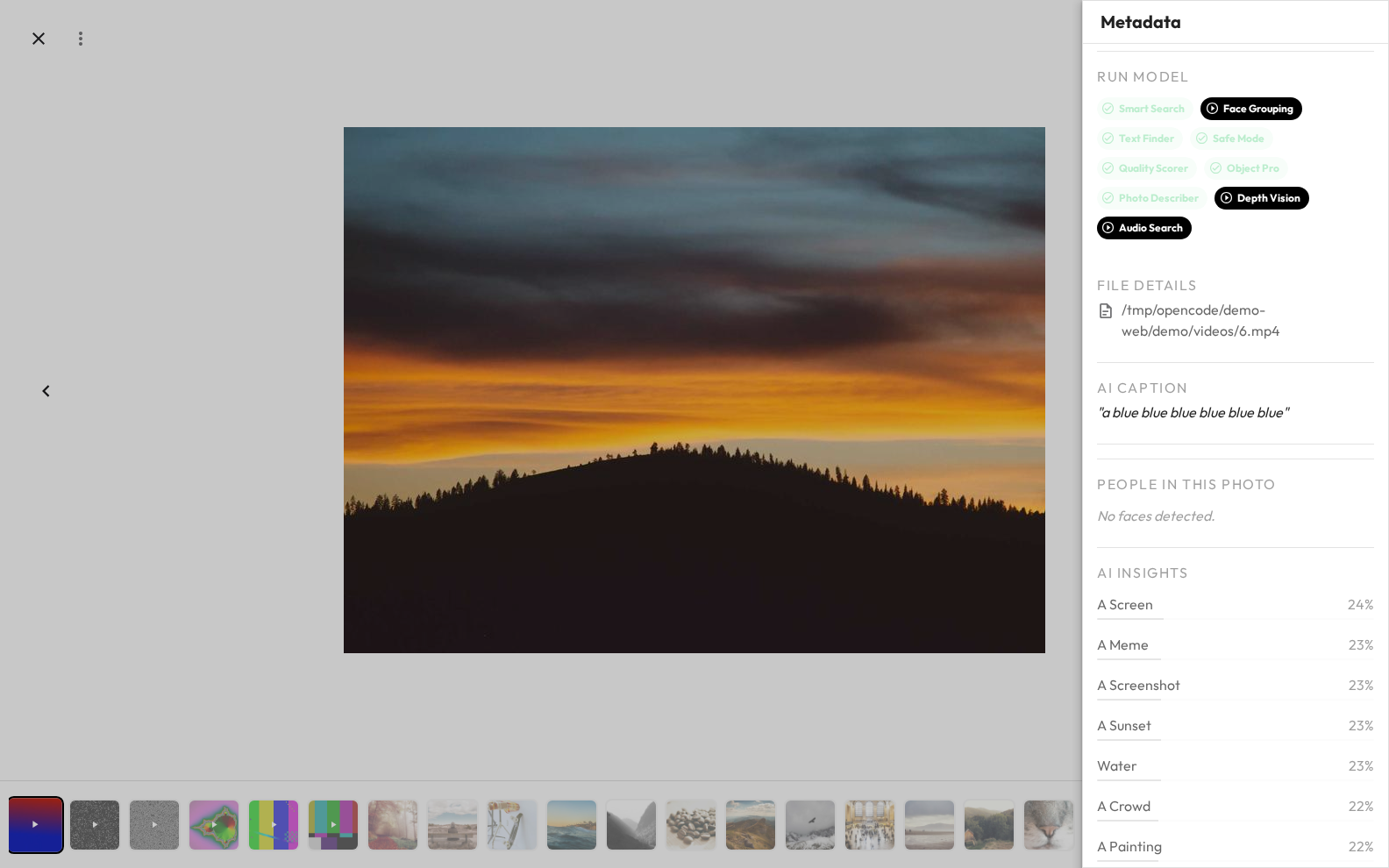Click the Safe Mode model chip
Image resolution: width=1389 pixels, height=868 pixels.
coord(1230,139)
